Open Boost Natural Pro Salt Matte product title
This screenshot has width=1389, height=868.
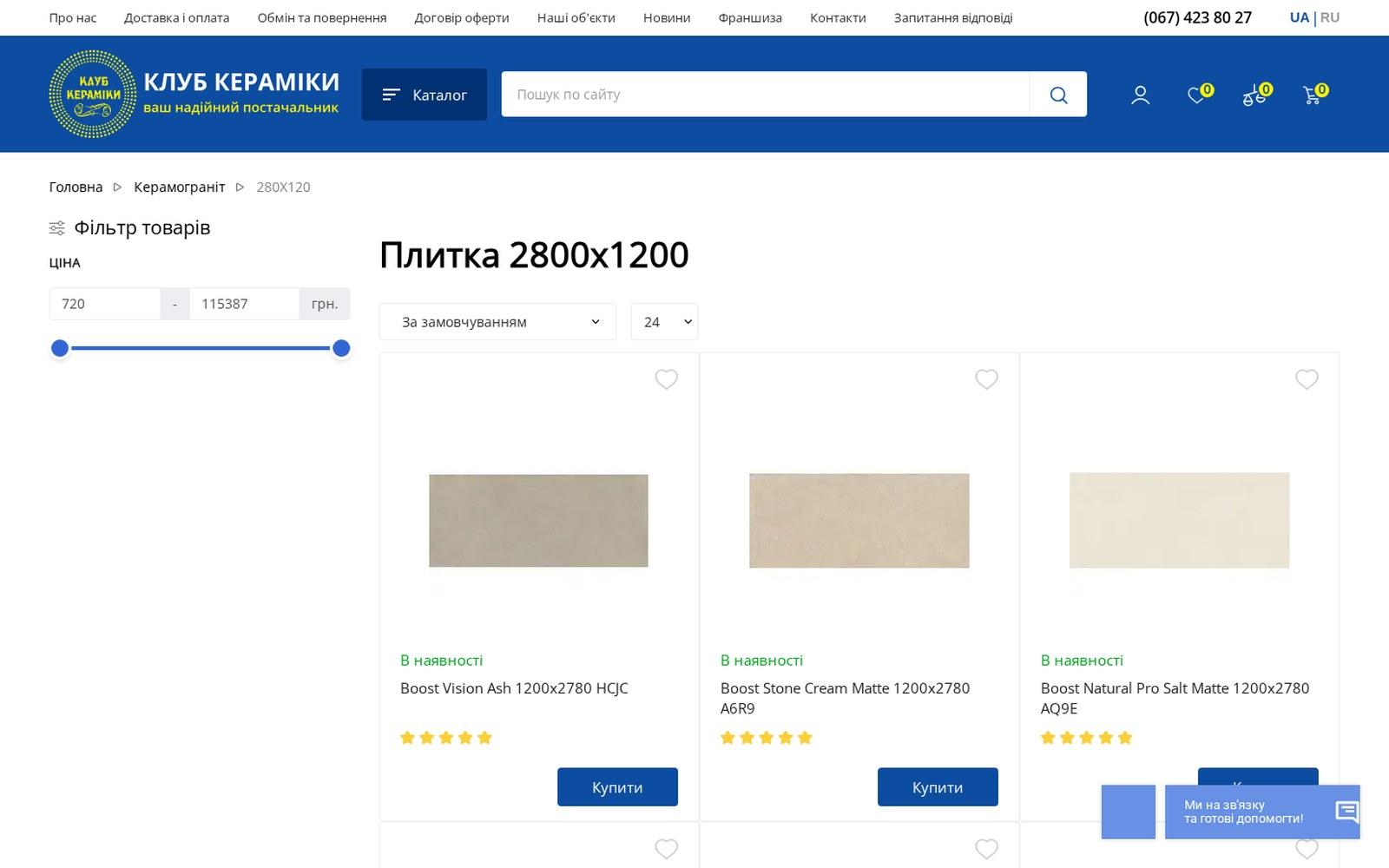click(1175, 698)
